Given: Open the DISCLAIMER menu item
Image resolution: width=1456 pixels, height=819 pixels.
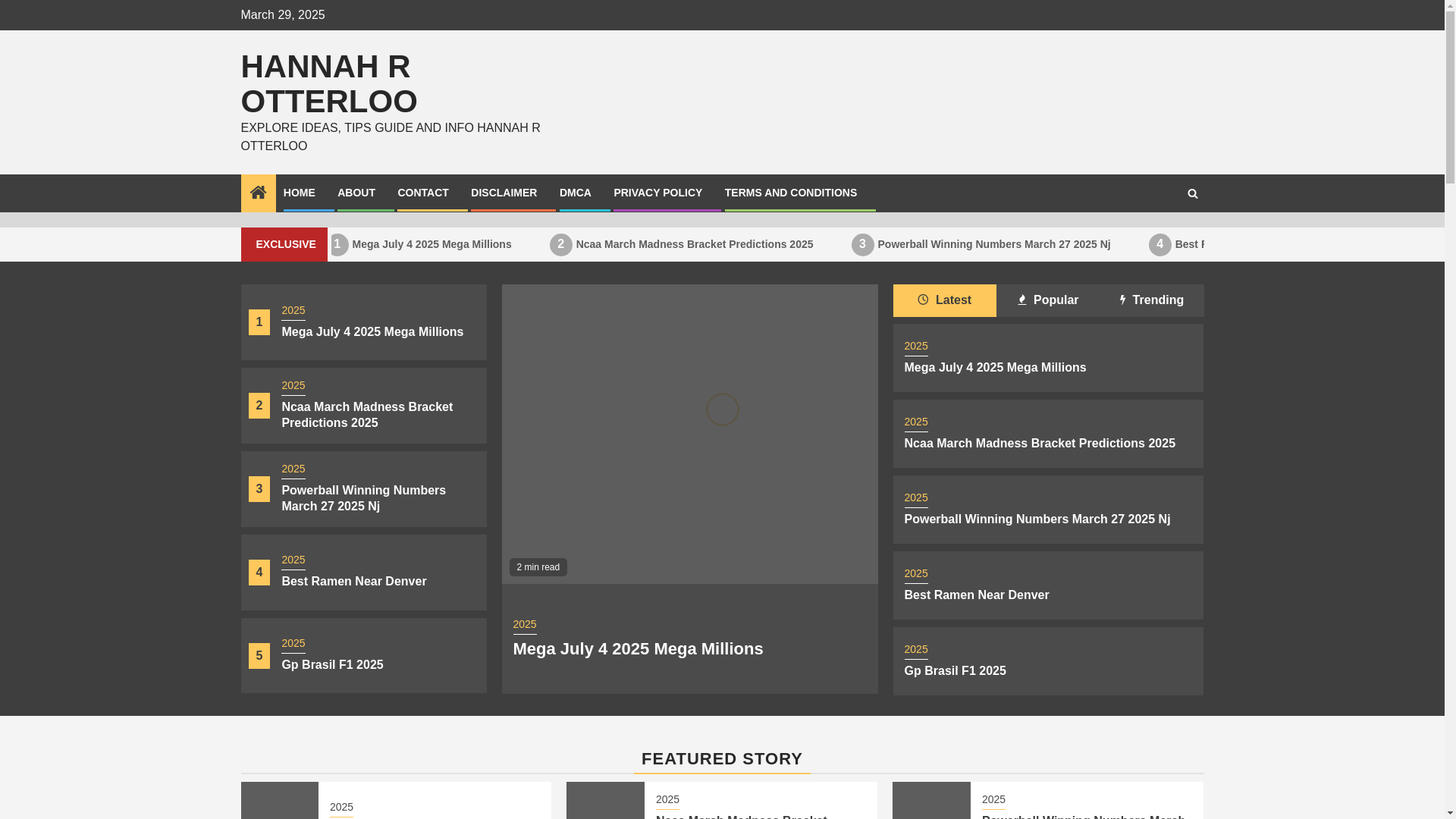Looking at the screenshot, I should [504, 193].
